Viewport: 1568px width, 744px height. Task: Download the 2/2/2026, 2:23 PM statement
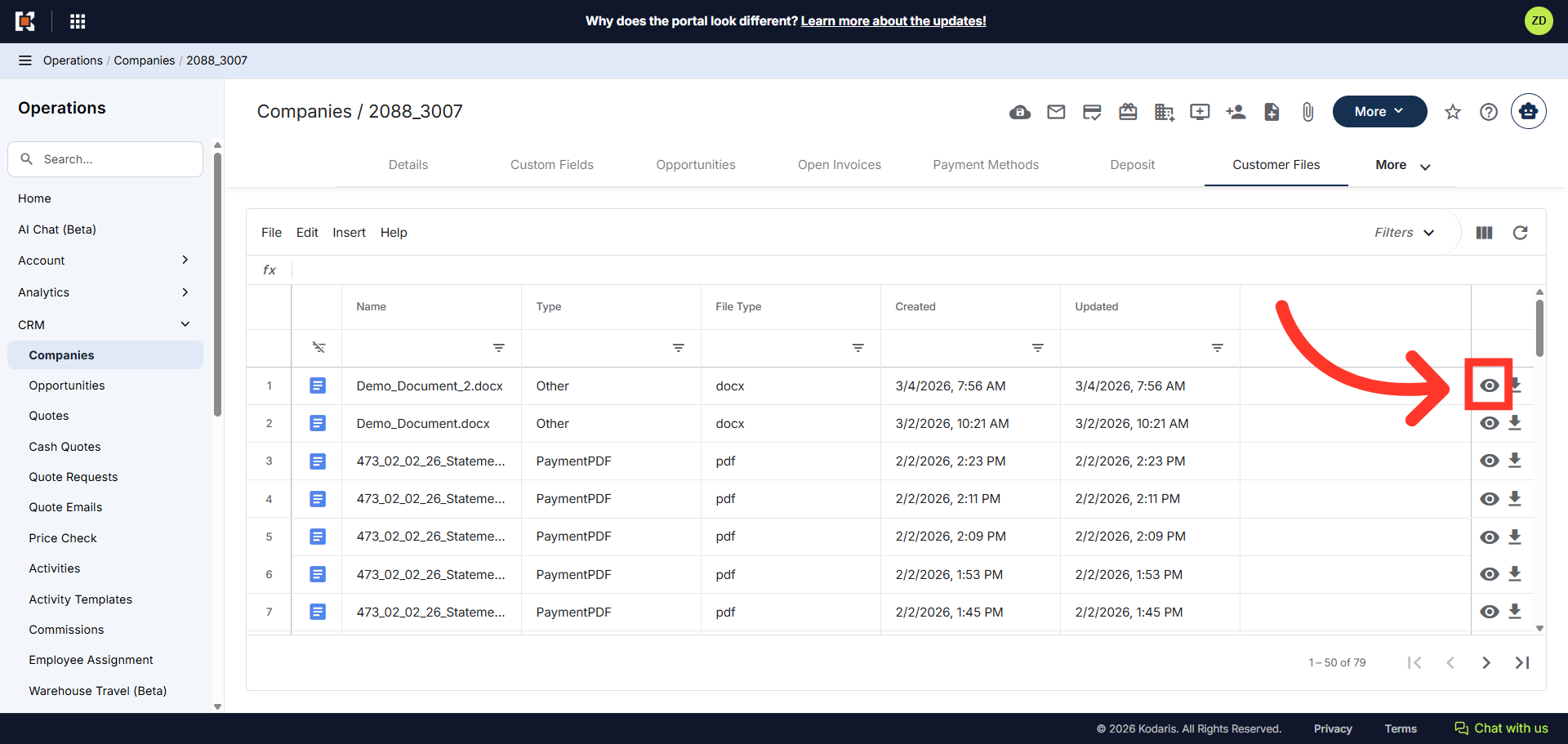pos(1514,461)
